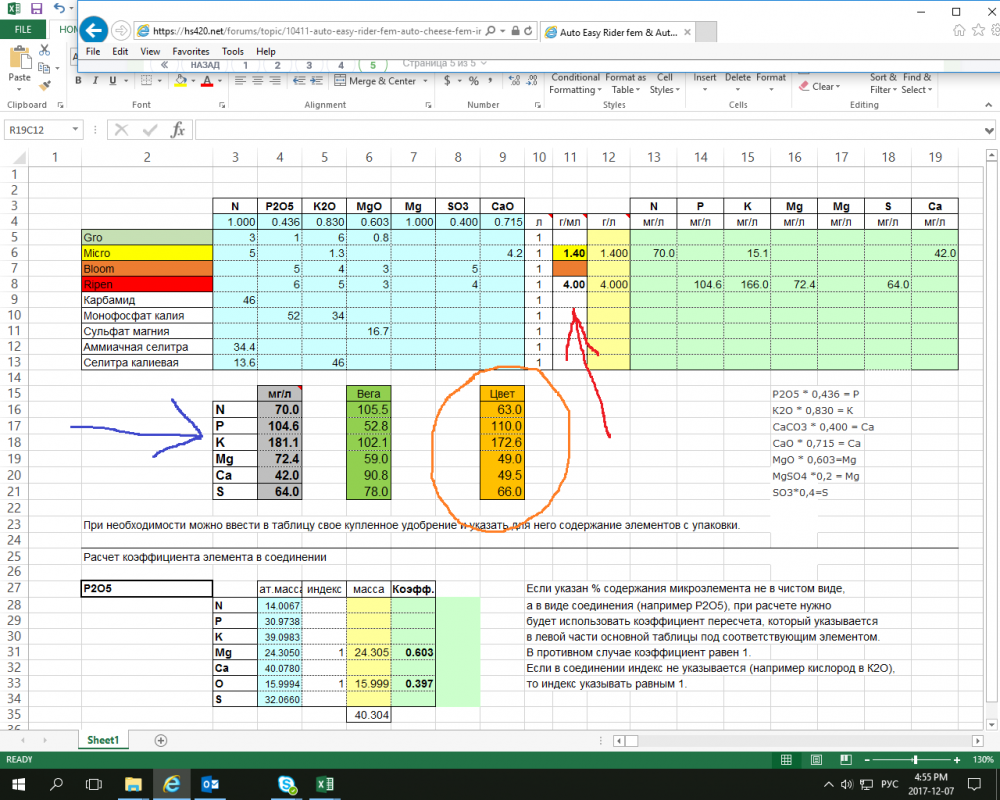Open the Name Box dropdown arrow
Screen dimensions: 1000x800
(75, 130)
